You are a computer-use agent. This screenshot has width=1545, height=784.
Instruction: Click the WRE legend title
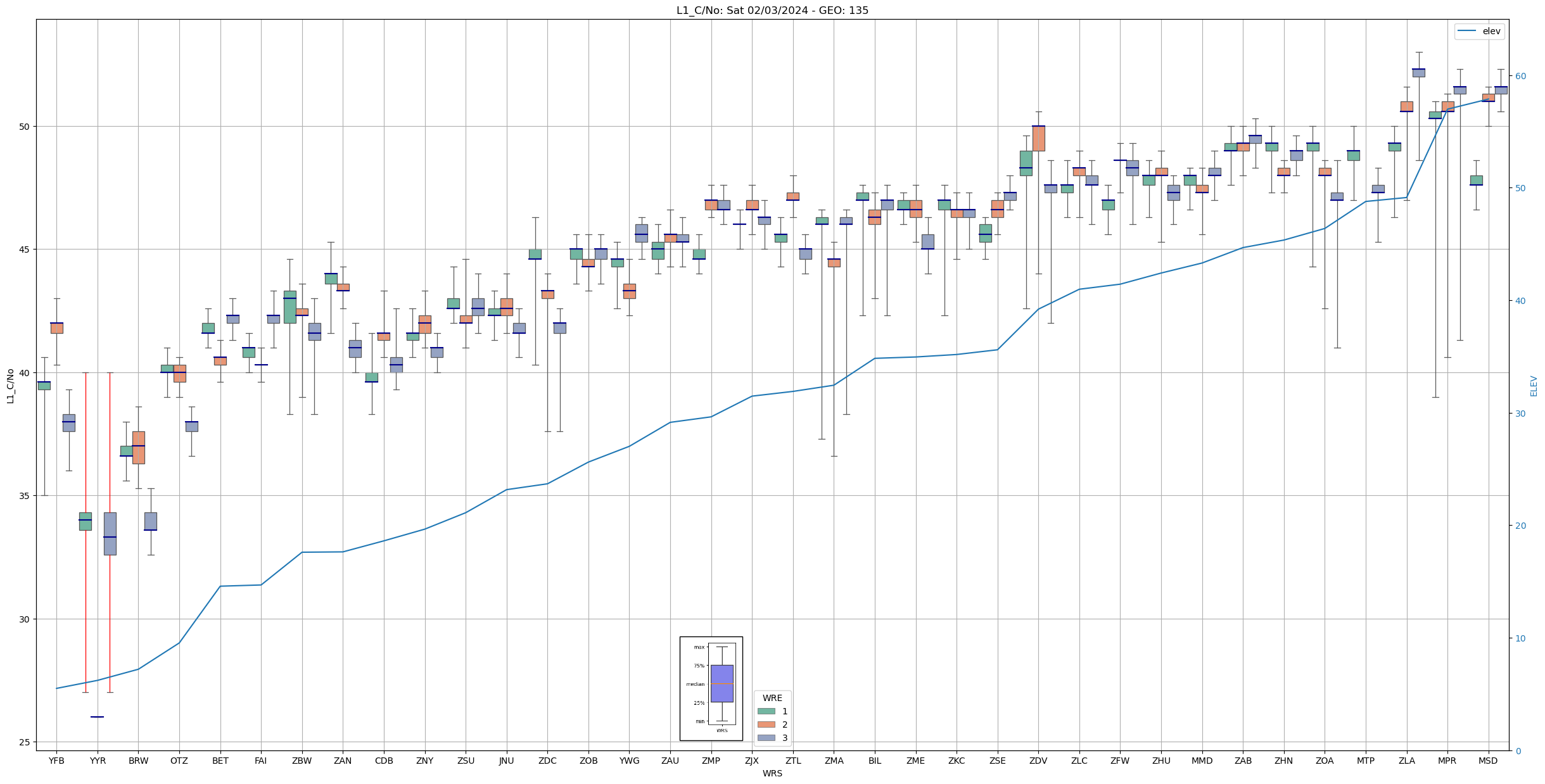772,698
